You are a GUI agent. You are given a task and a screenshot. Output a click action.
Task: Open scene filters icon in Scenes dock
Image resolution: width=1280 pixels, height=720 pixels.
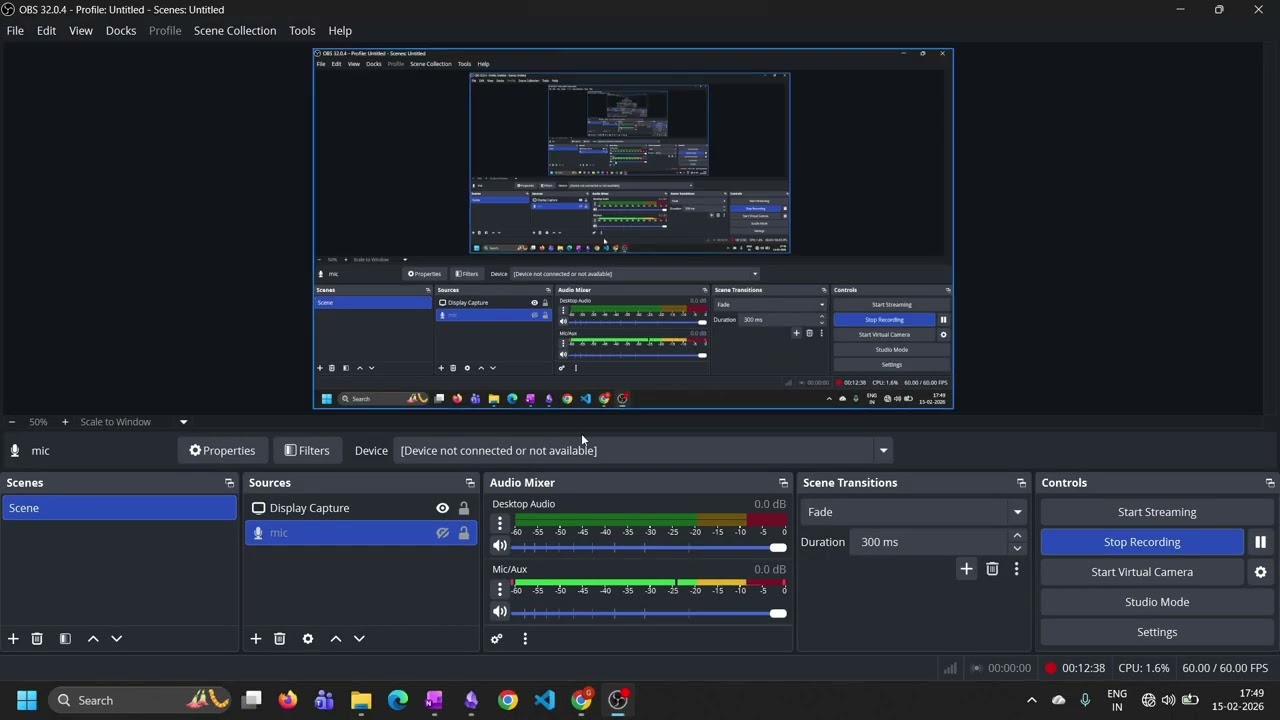[65, 639]
